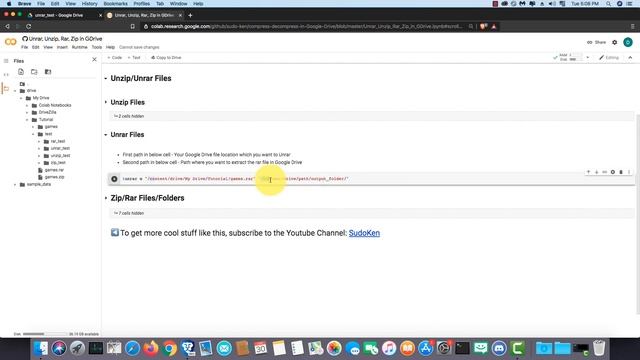Move the cell up with arrow icon

(588, 172)
